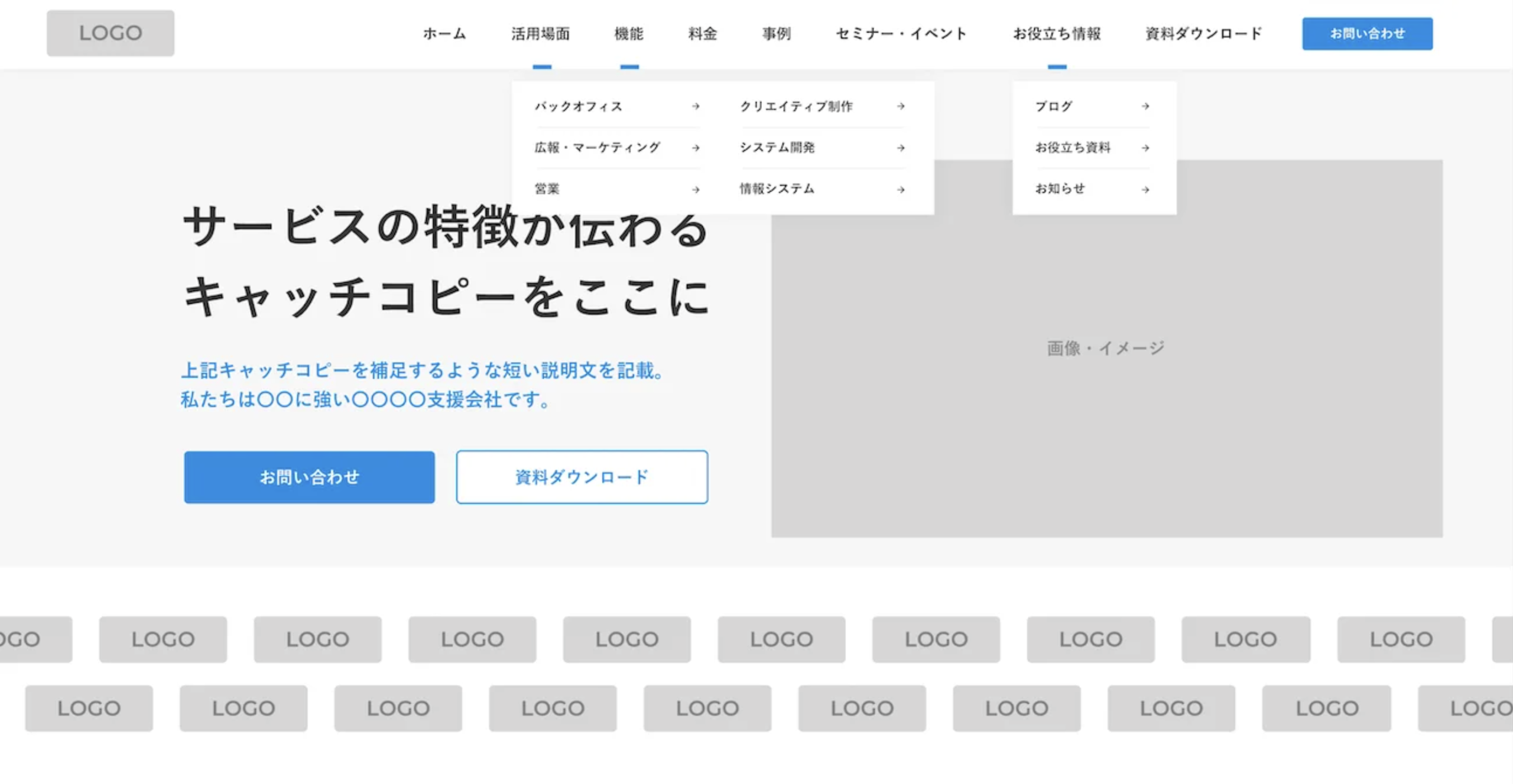
Task: Click the arrow icon beside 情報システム
Action: click(901, 190)
